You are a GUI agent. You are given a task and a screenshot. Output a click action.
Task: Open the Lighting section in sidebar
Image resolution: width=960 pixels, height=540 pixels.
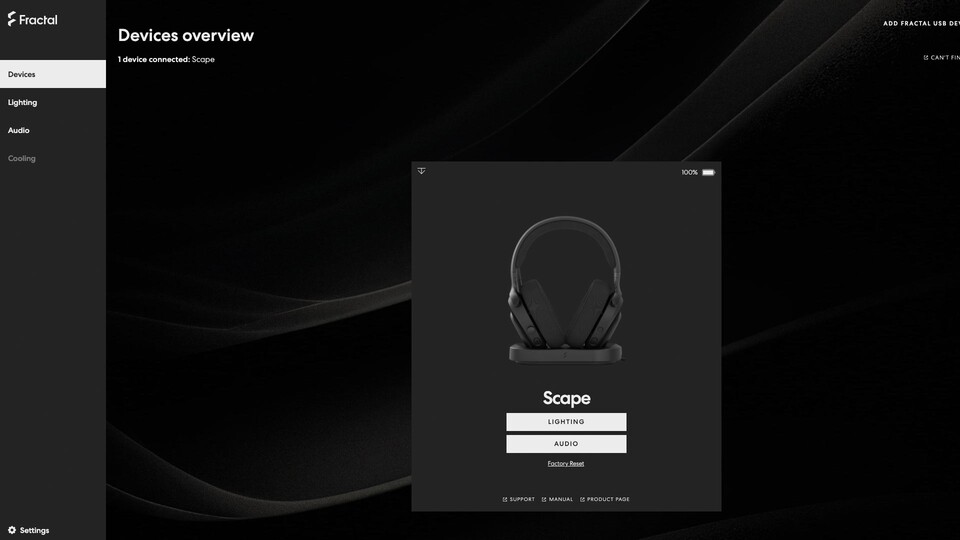[53, 102]
